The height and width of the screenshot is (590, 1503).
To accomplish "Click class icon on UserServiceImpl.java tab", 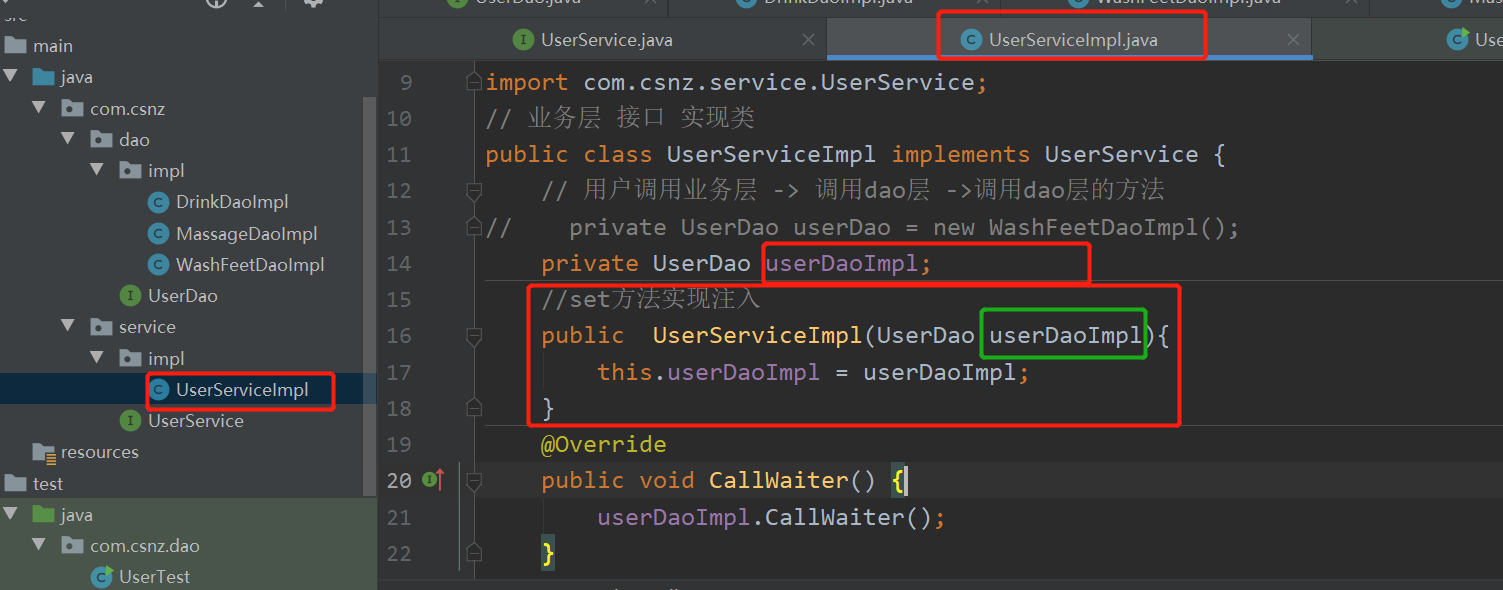I will click(970, 40).
